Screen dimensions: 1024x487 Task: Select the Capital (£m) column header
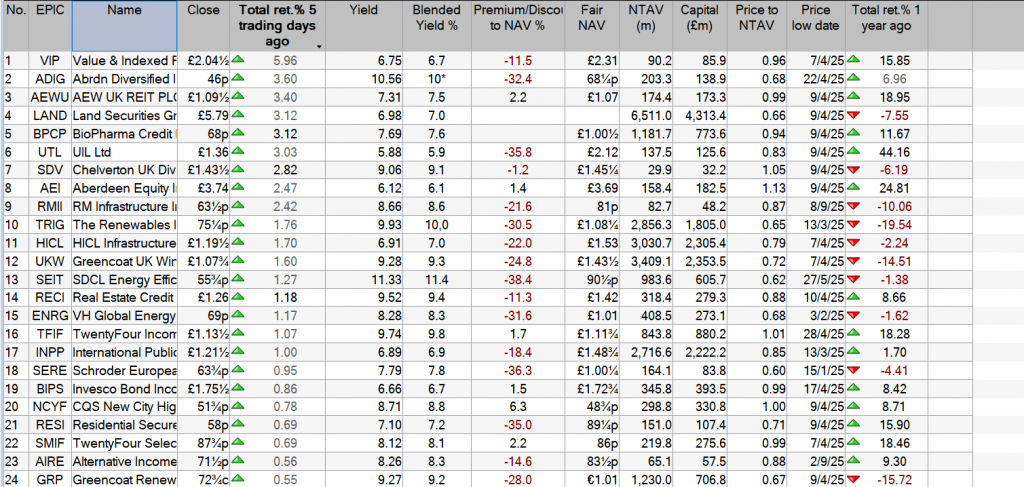tap(699, 27)
